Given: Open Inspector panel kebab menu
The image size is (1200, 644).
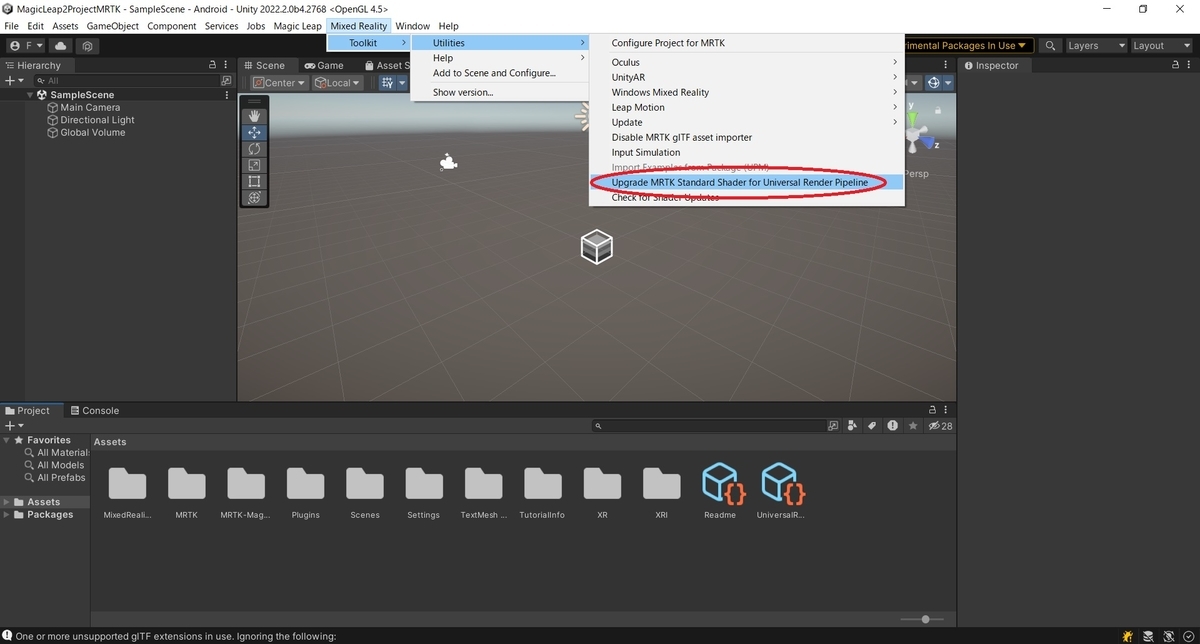Looking at the screenshot, I should click(x=1191, y=65).
